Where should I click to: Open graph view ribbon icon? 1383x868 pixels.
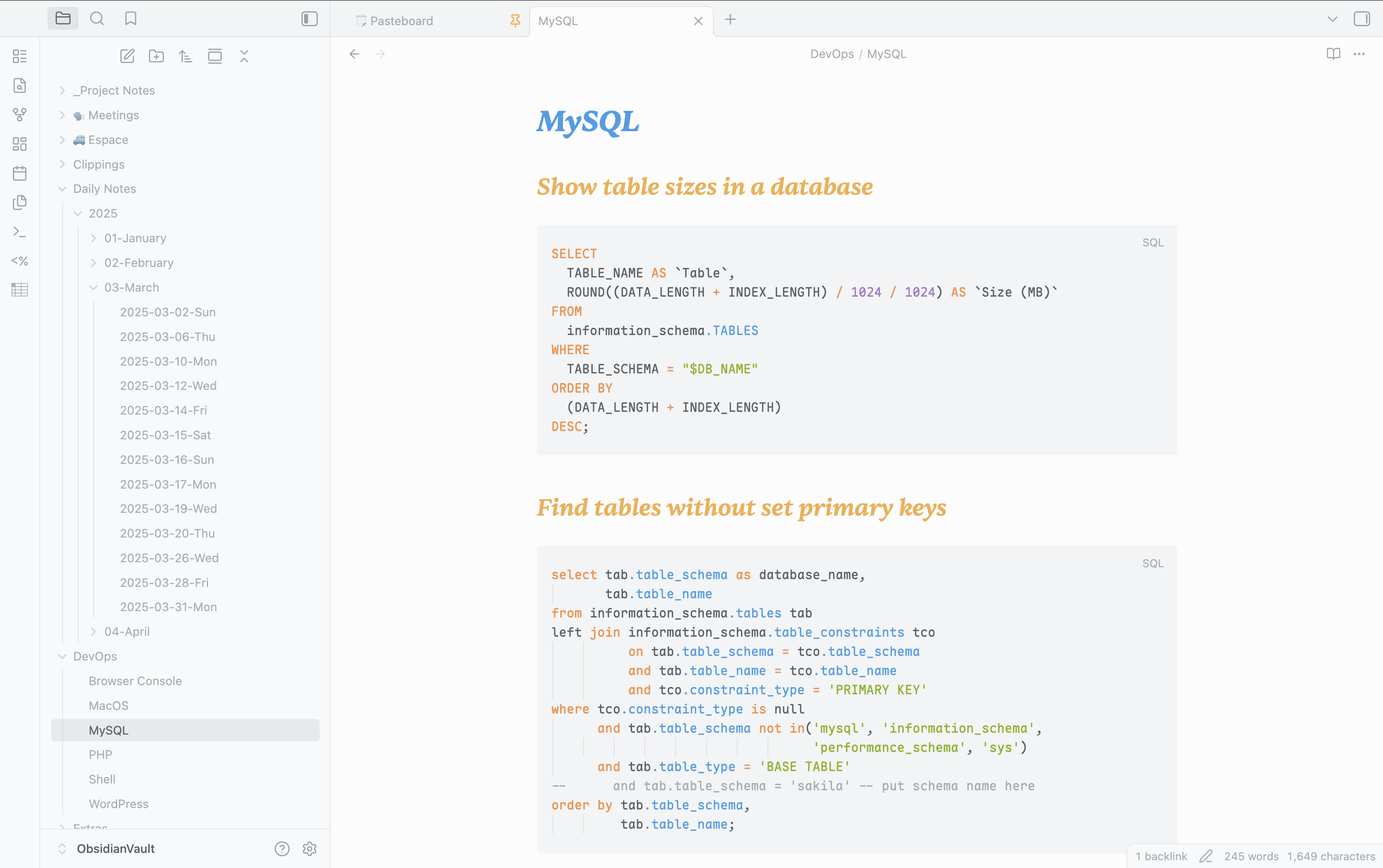pos(20,115)
